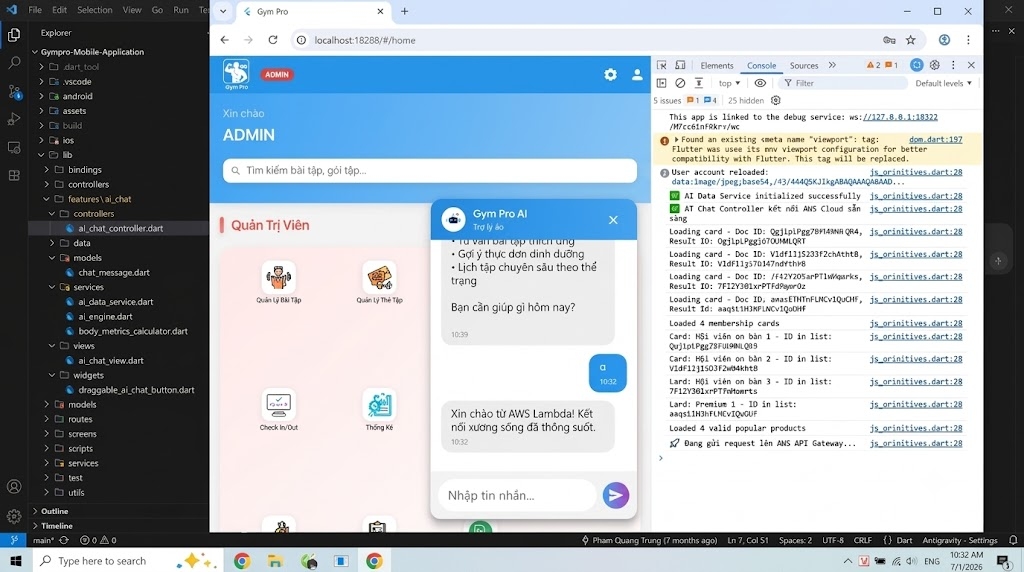This screenshot has width=1024, height=572.
Task: Open Check In/Out tile
Action: pos(279,410)
